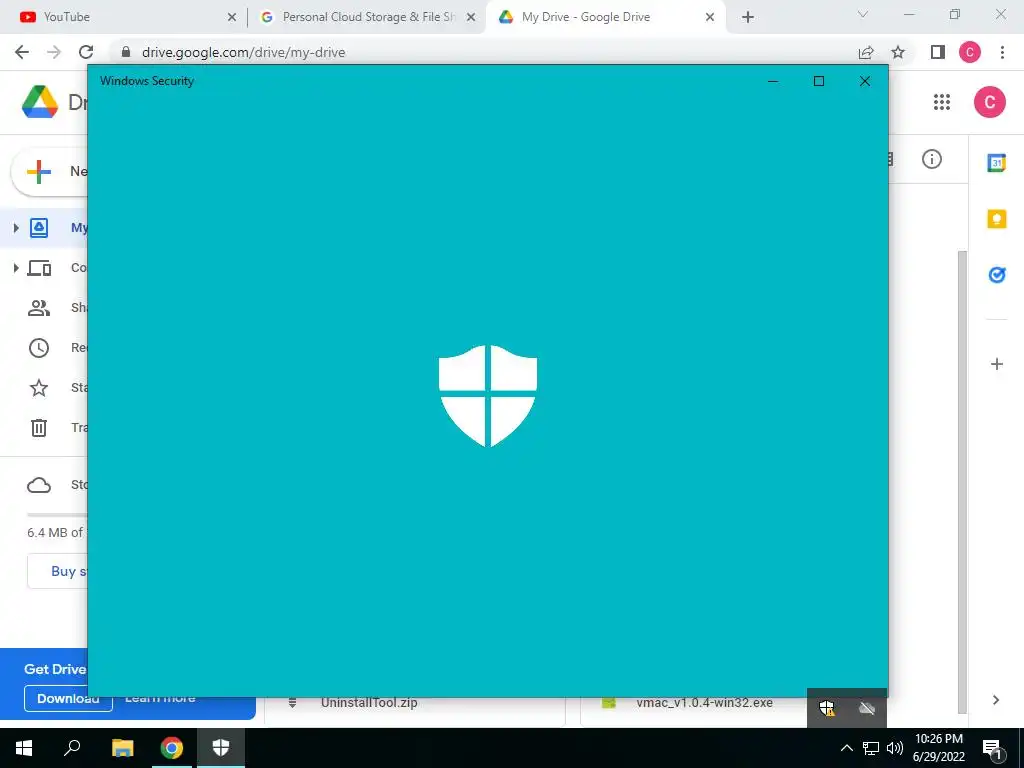
Task: Select My Drive icon in sidebar
Action: point(39,228)
